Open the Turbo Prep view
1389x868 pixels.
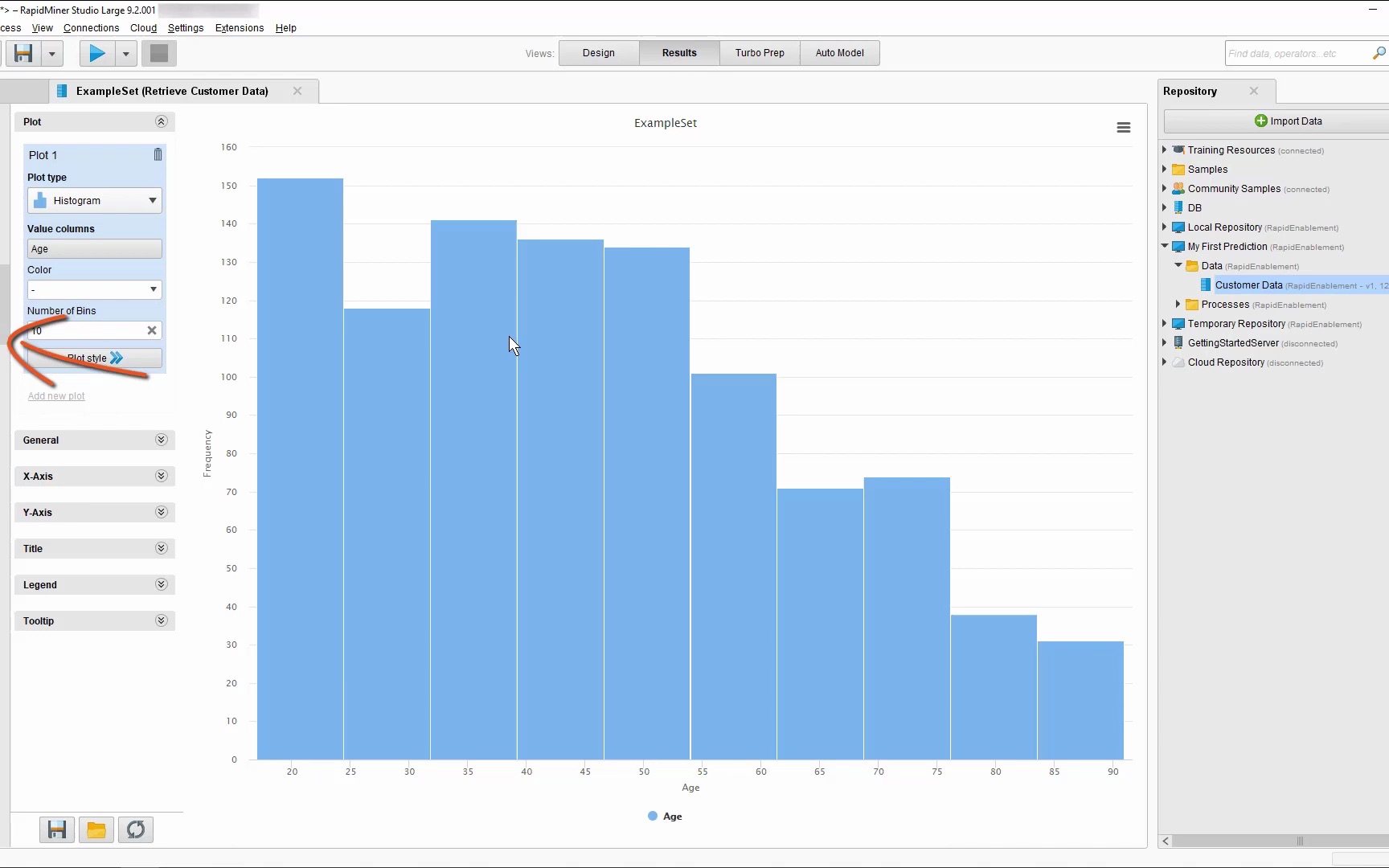(760, 53)
